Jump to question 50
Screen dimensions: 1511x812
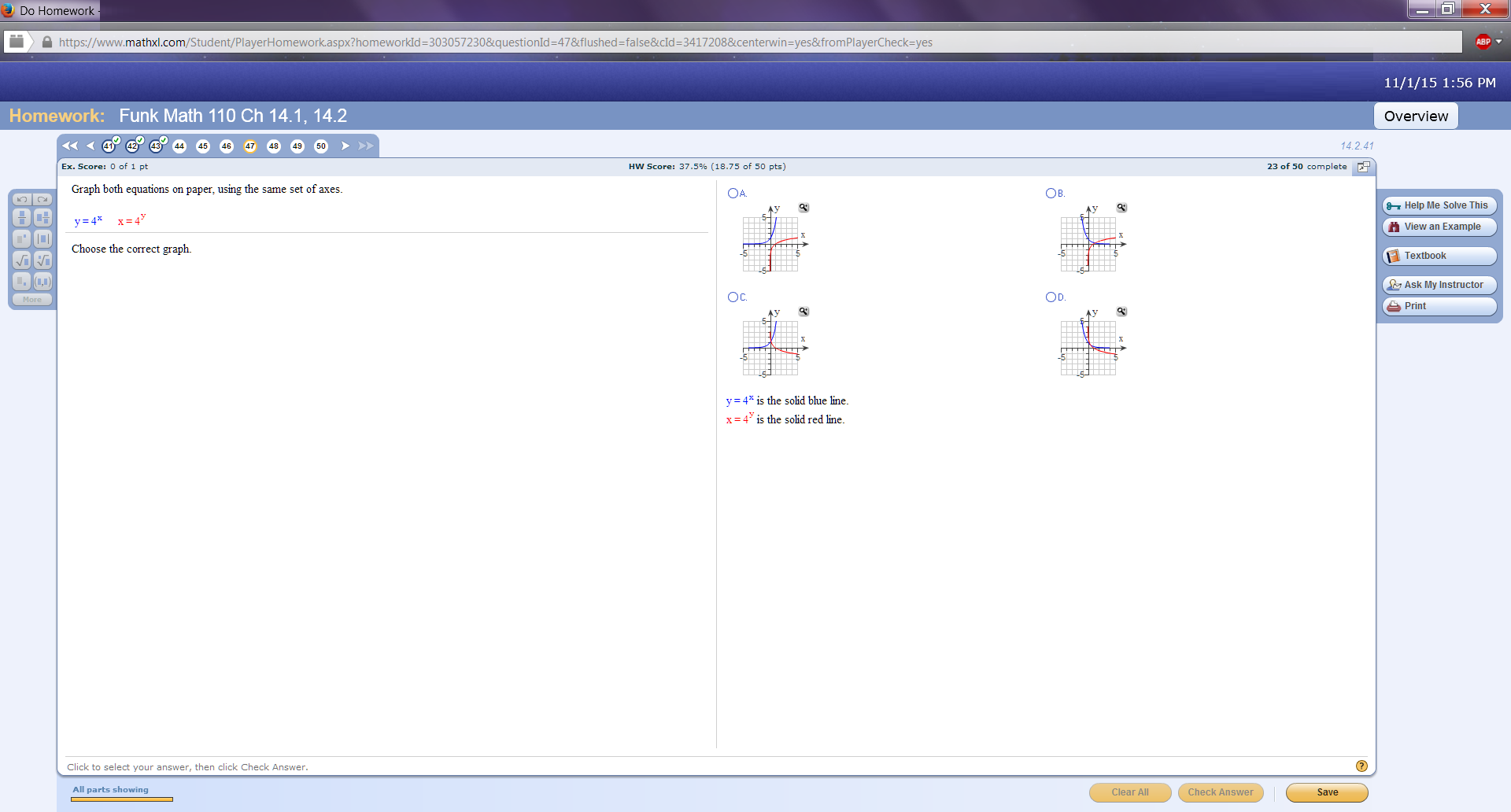click(321, 146)
